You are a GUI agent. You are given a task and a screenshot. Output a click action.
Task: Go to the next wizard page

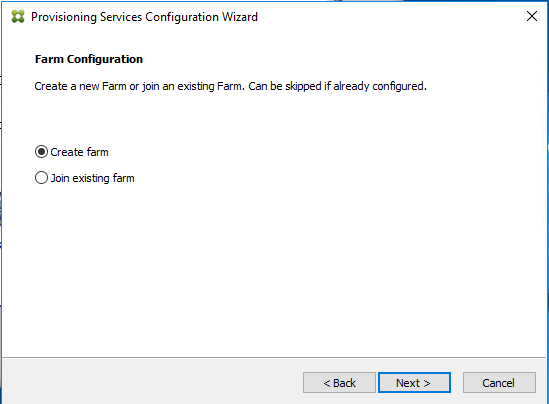point(414,383)
